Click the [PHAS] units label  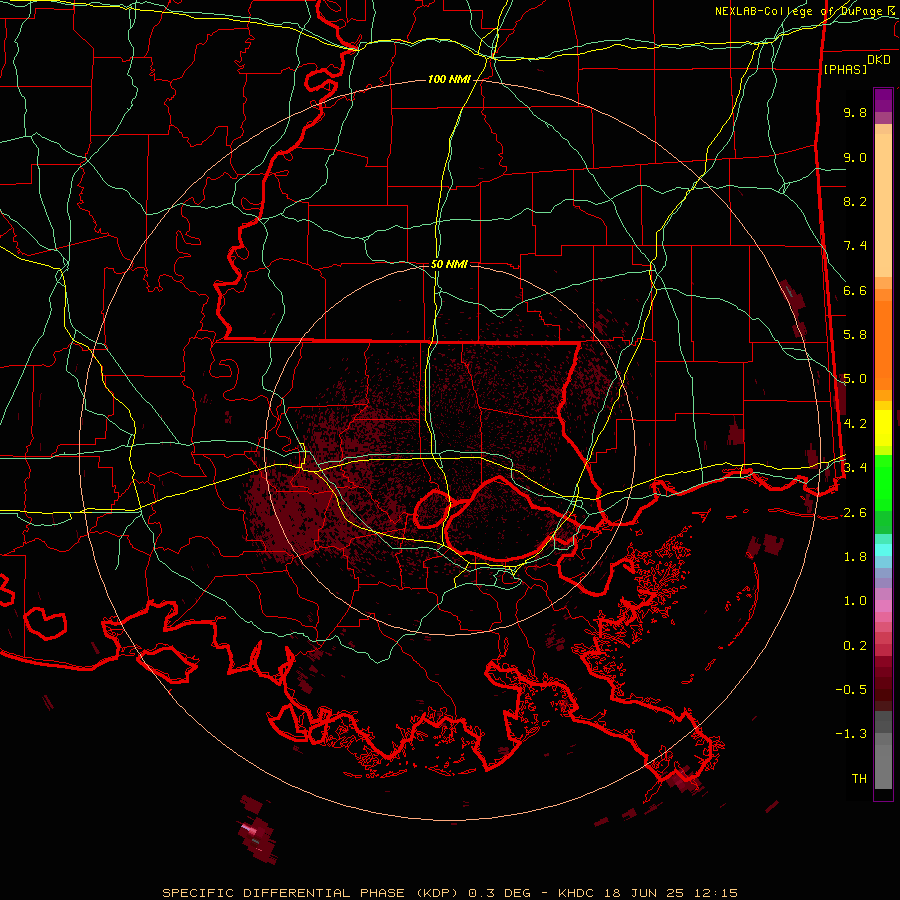pos(845,69)
